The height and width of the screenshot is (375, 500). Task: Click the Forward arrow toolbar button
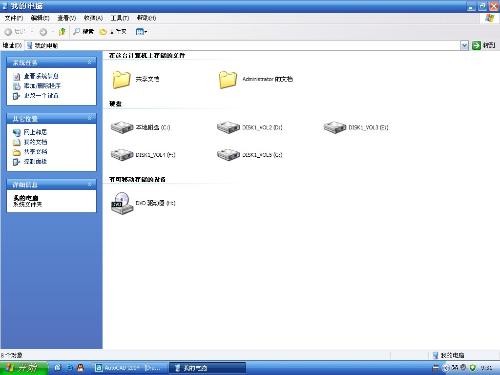click(x=43, y=32)
